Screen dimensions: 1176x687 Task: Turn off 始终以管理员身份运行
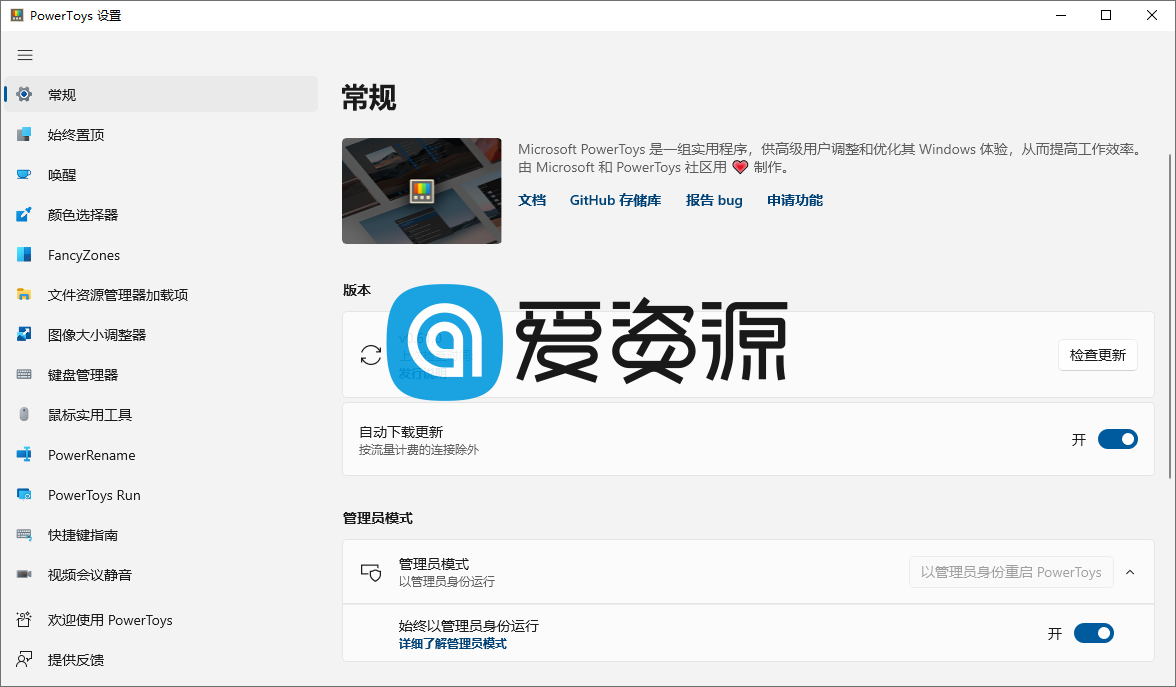point(1094,632)
